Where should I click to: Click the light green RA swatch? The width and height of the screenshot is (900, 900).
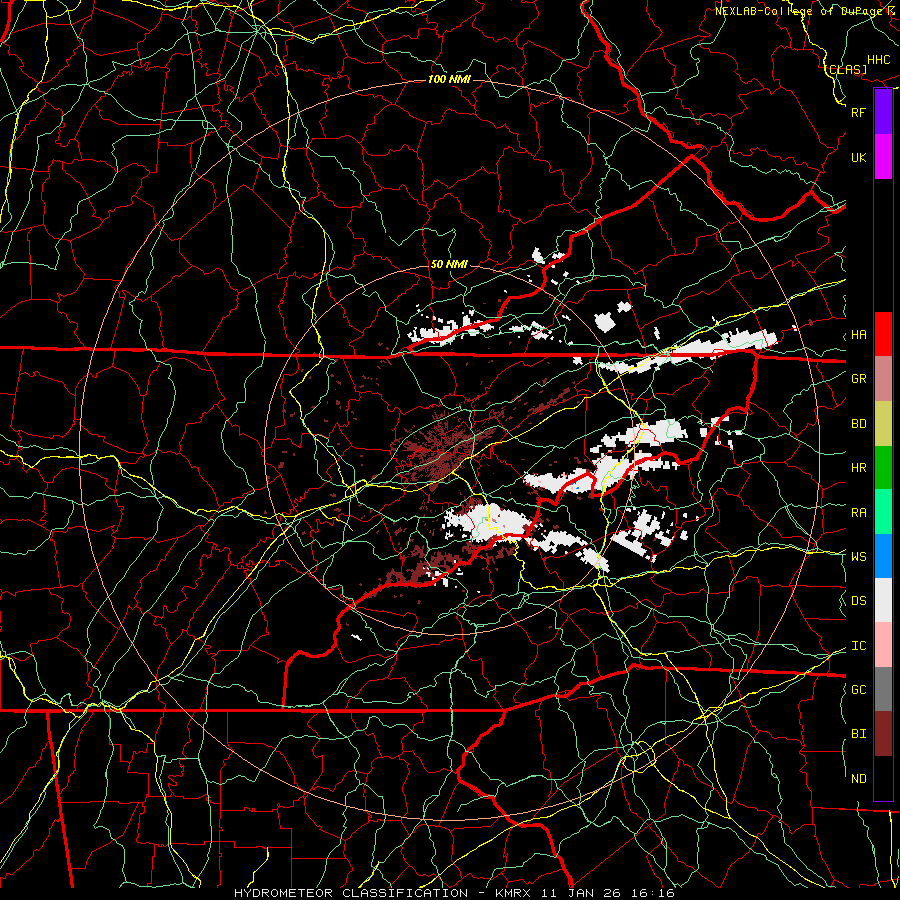click(883, 512)
